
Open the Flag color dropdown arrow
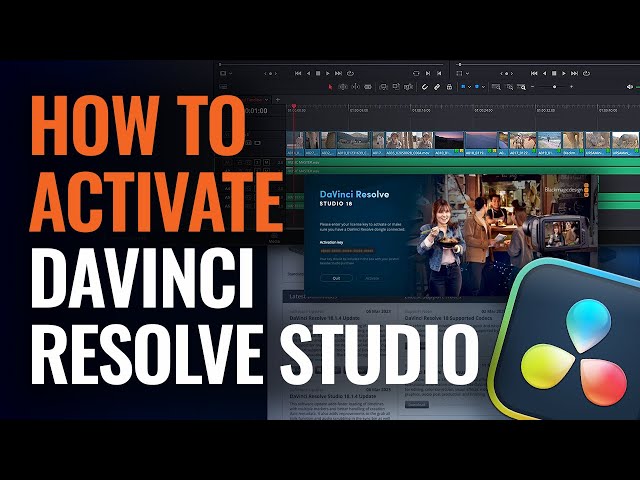469,87
